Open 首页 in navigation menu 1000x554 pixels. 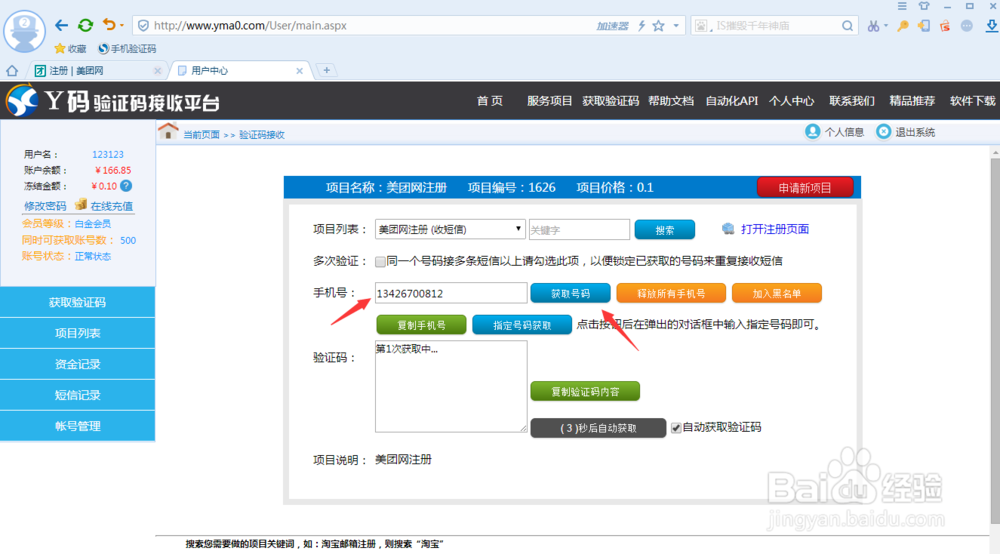pyautogui.click(x=490, y=101)
